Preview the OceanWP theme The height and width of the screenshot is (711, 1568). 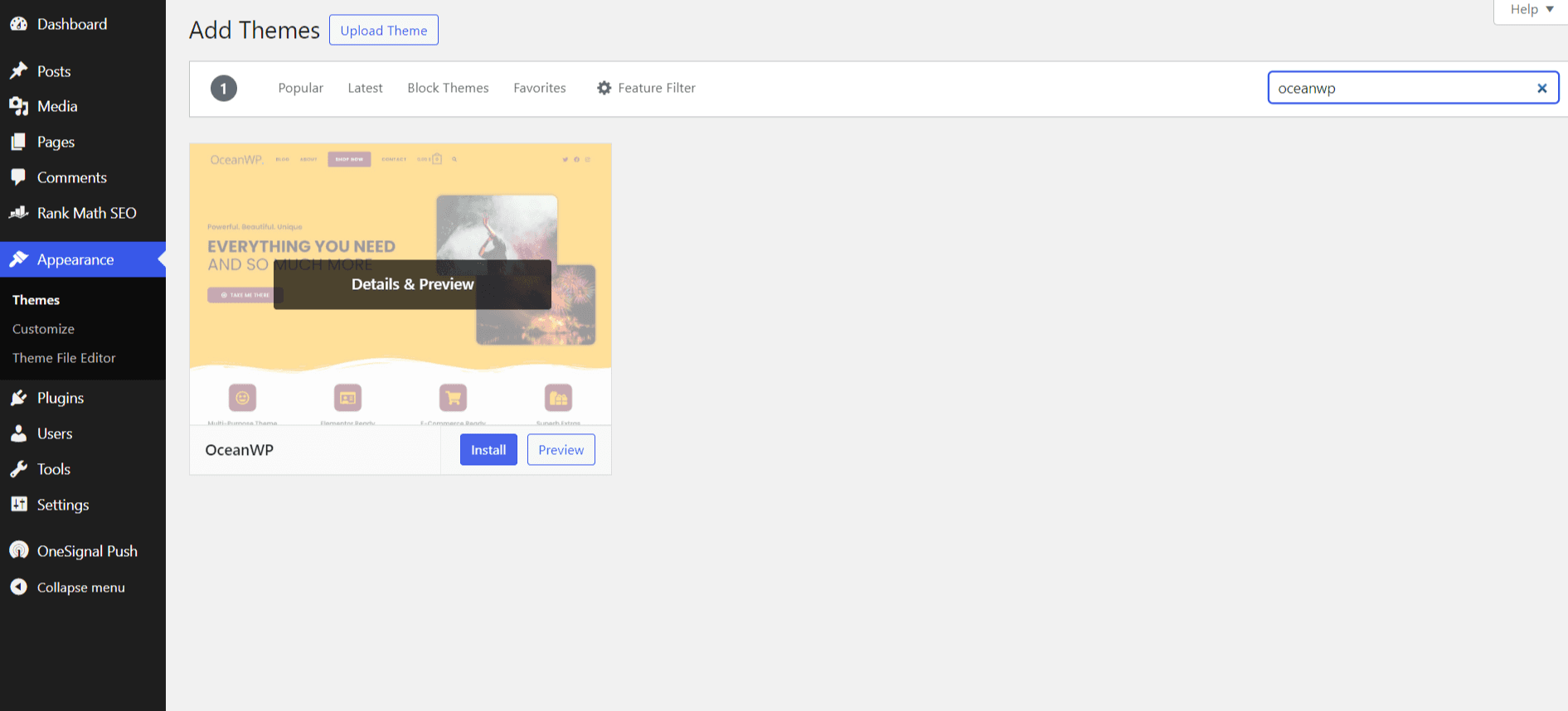(561, 449)
